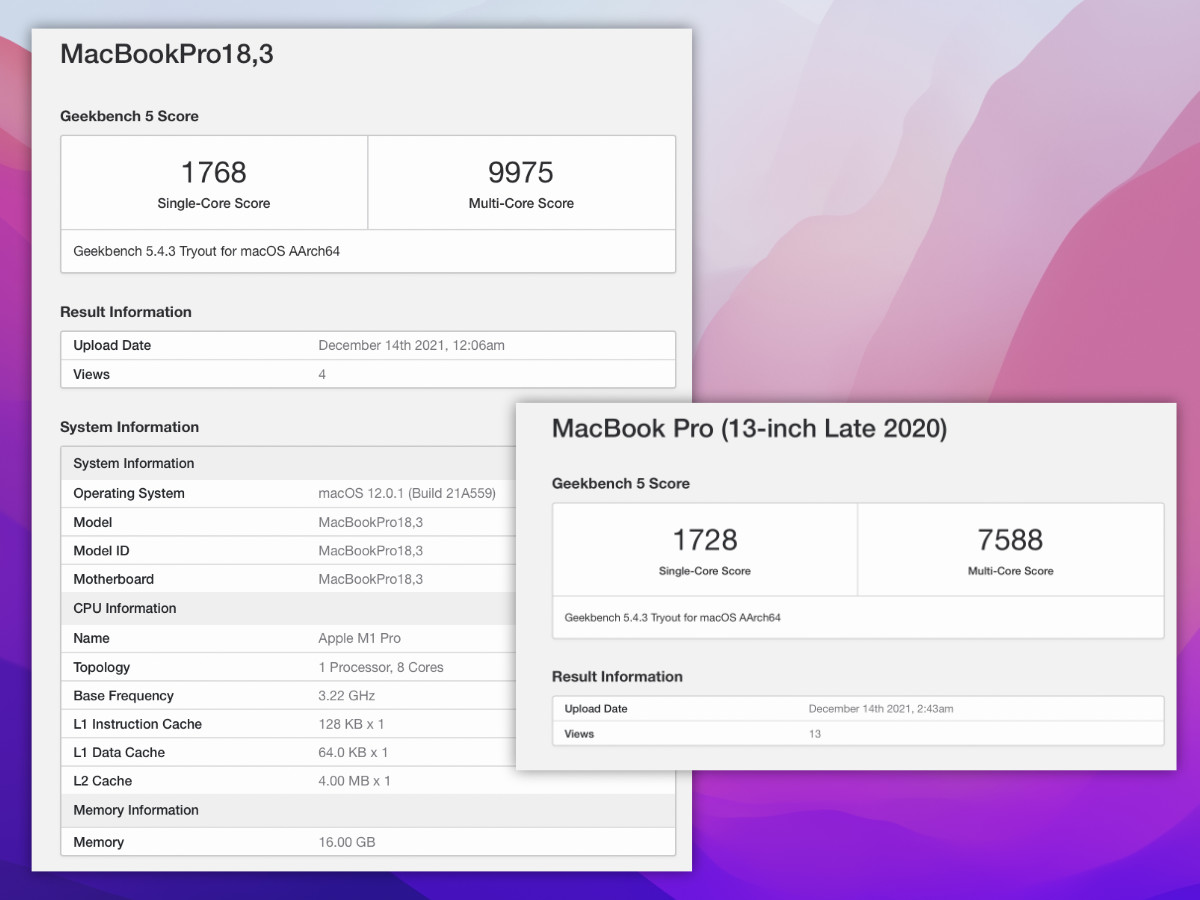Click 'Geekbench 5 Score' heading in 13-inch window
The image size is (1200, 900).
[x=621, y=483]
